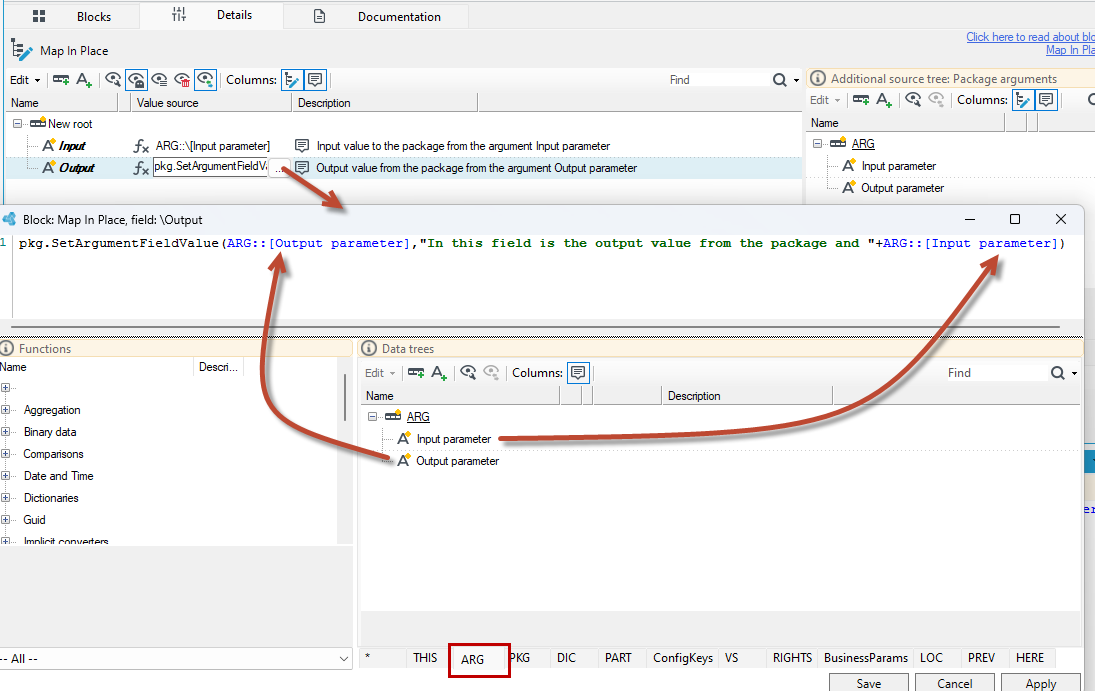Viewport: 1095px width, 691px height.
Task: Expand the Comparisons functions group
Action: pos(6,454)
